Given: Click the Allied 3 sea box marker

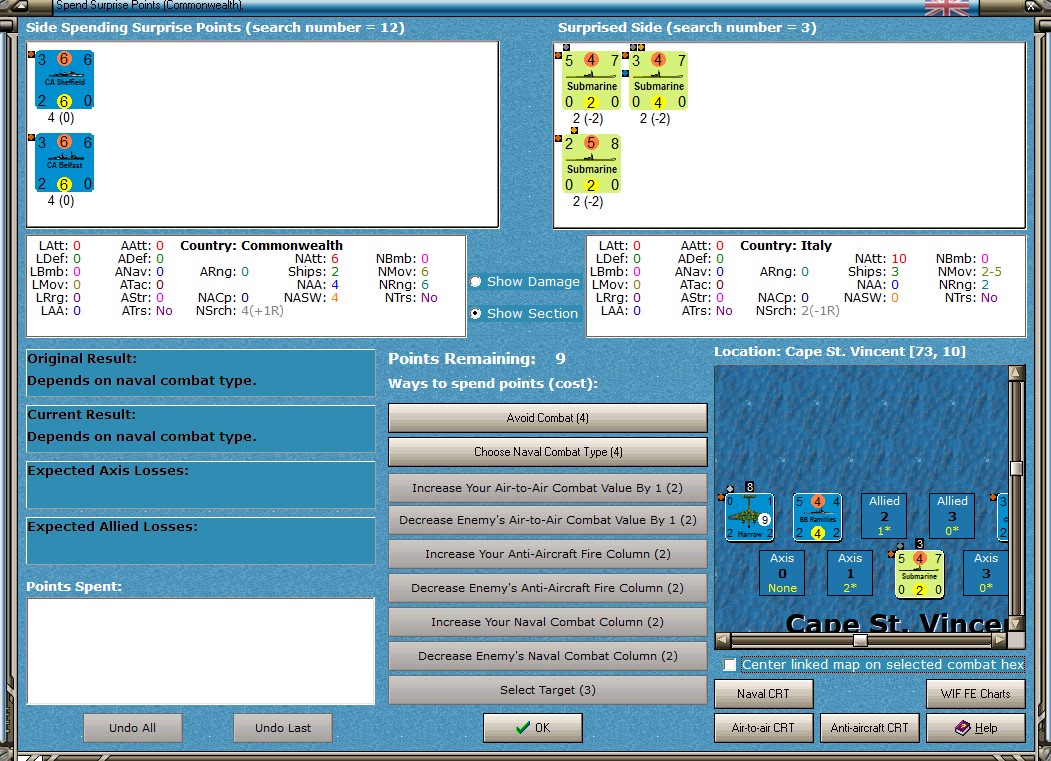Looking at the screenshot, I should tap(952, 516).
